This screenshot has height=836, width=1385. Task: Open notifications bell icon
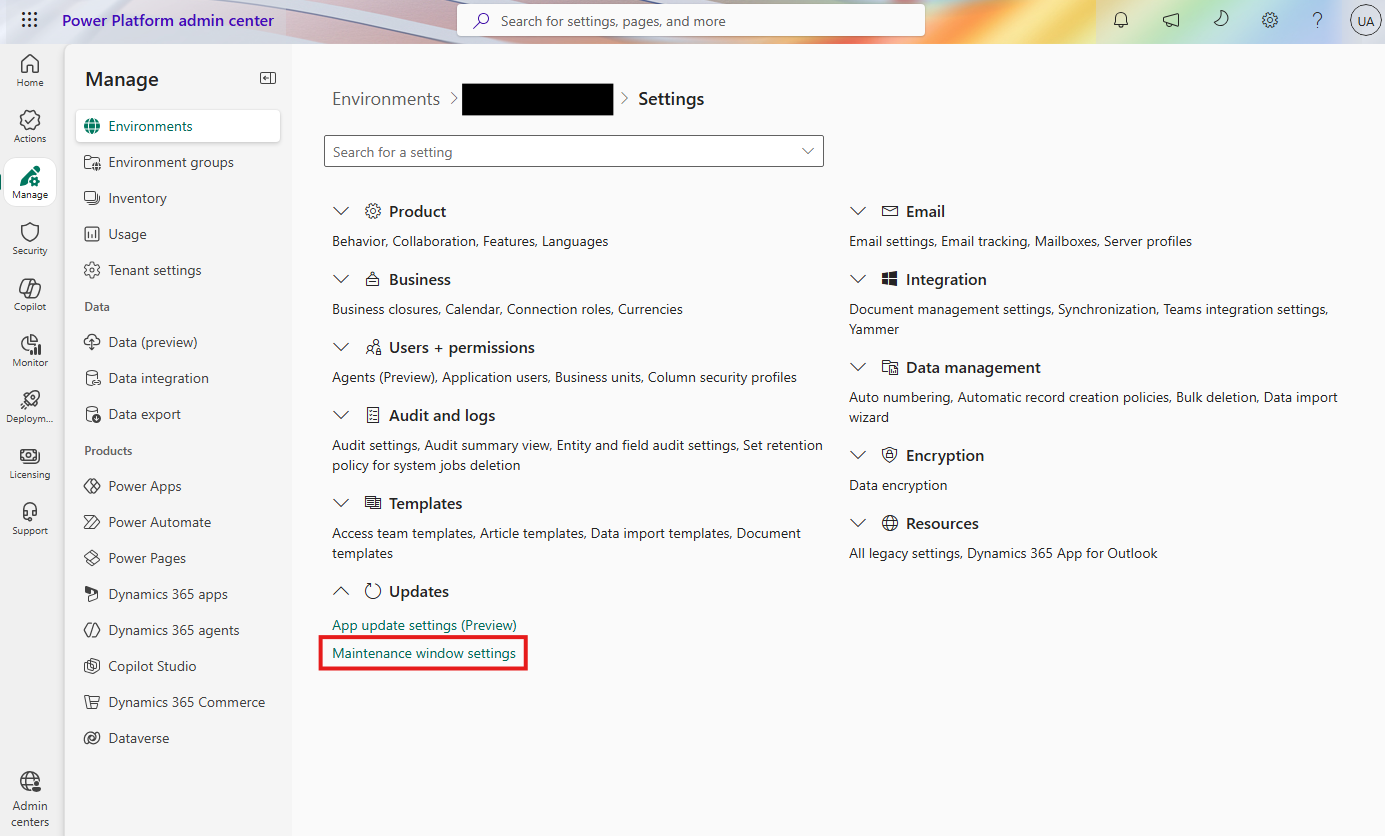1121,21
